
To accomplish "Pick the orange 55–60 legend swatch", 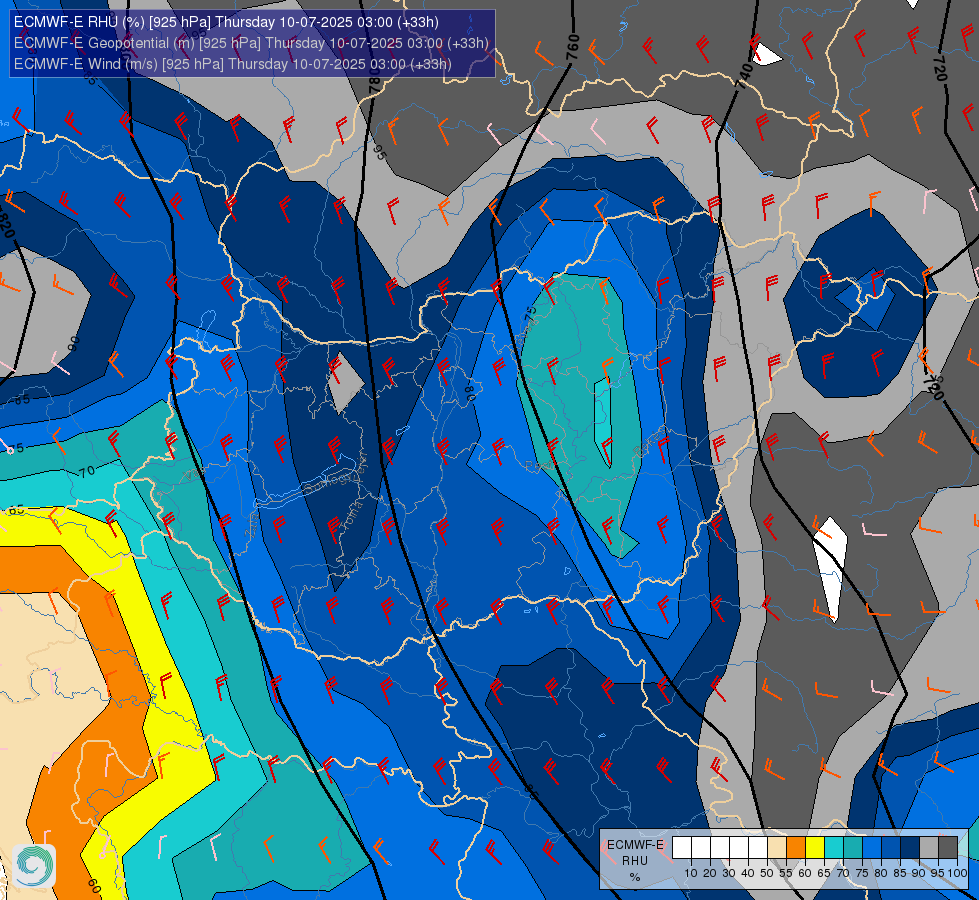I will [x=795, y=848].
